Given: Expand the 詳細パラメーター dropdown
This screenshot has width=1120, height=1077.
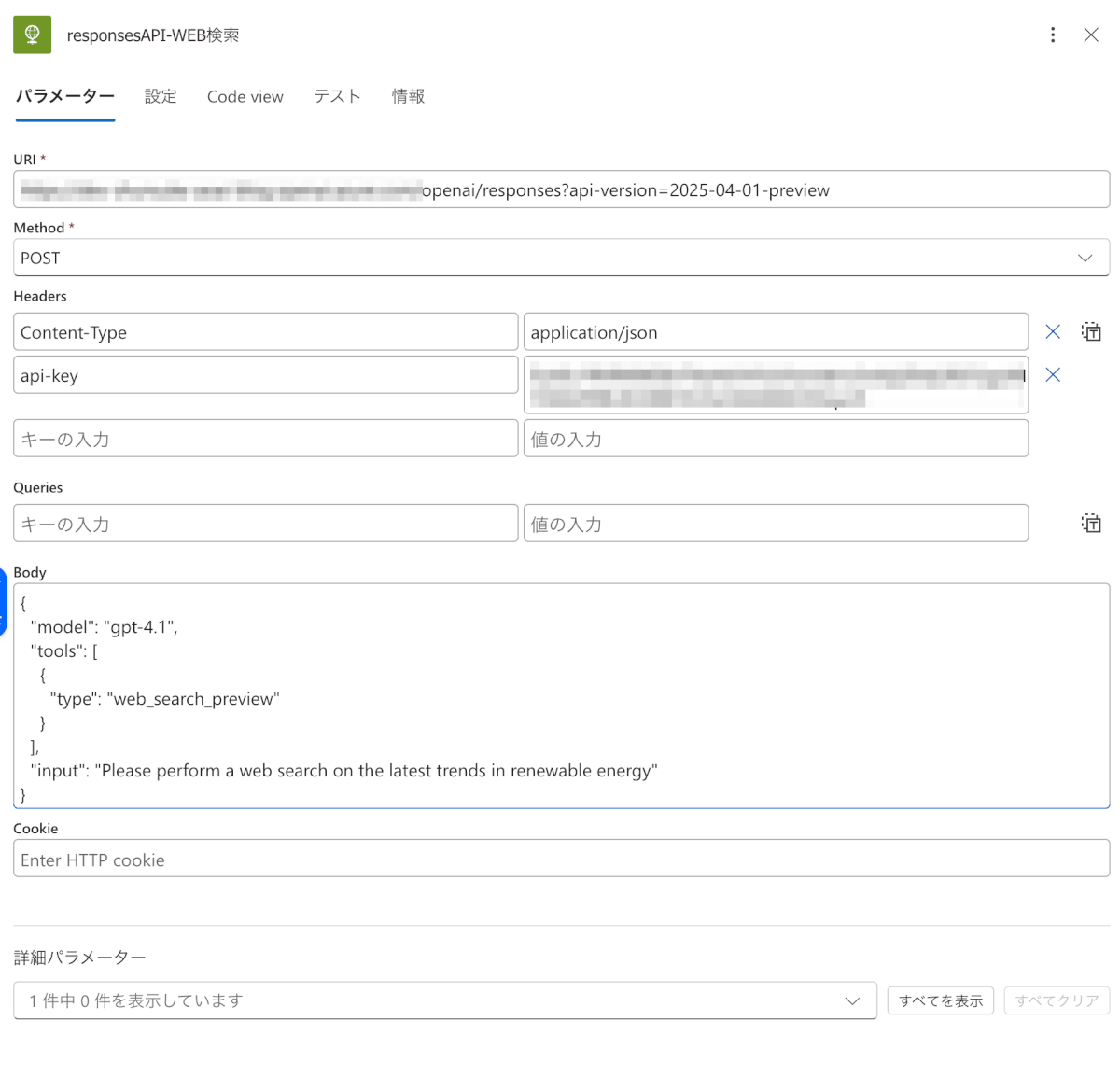Looking at the screenshot, I should (x=851, y=1000).
